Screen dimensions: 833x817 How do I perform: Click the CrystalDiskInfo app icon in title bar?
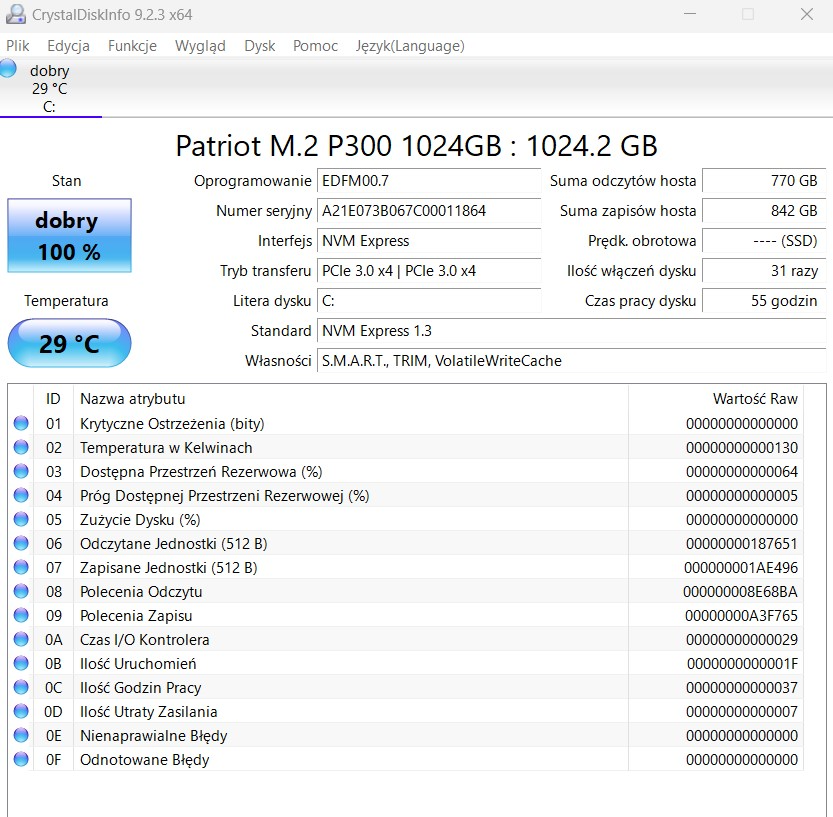[16, 14]
